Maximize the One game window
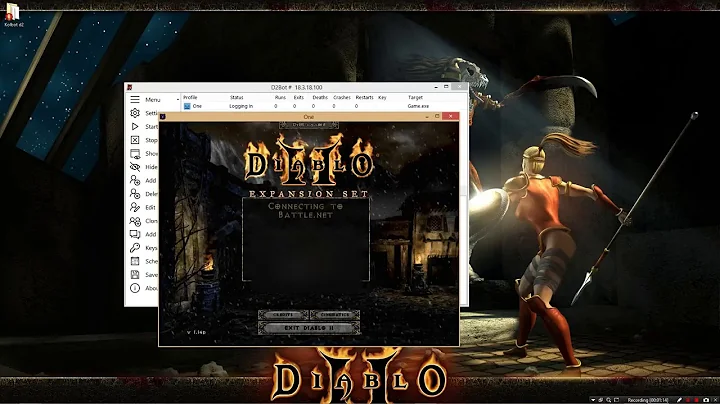The image size is (720, 404). point(437,116)
